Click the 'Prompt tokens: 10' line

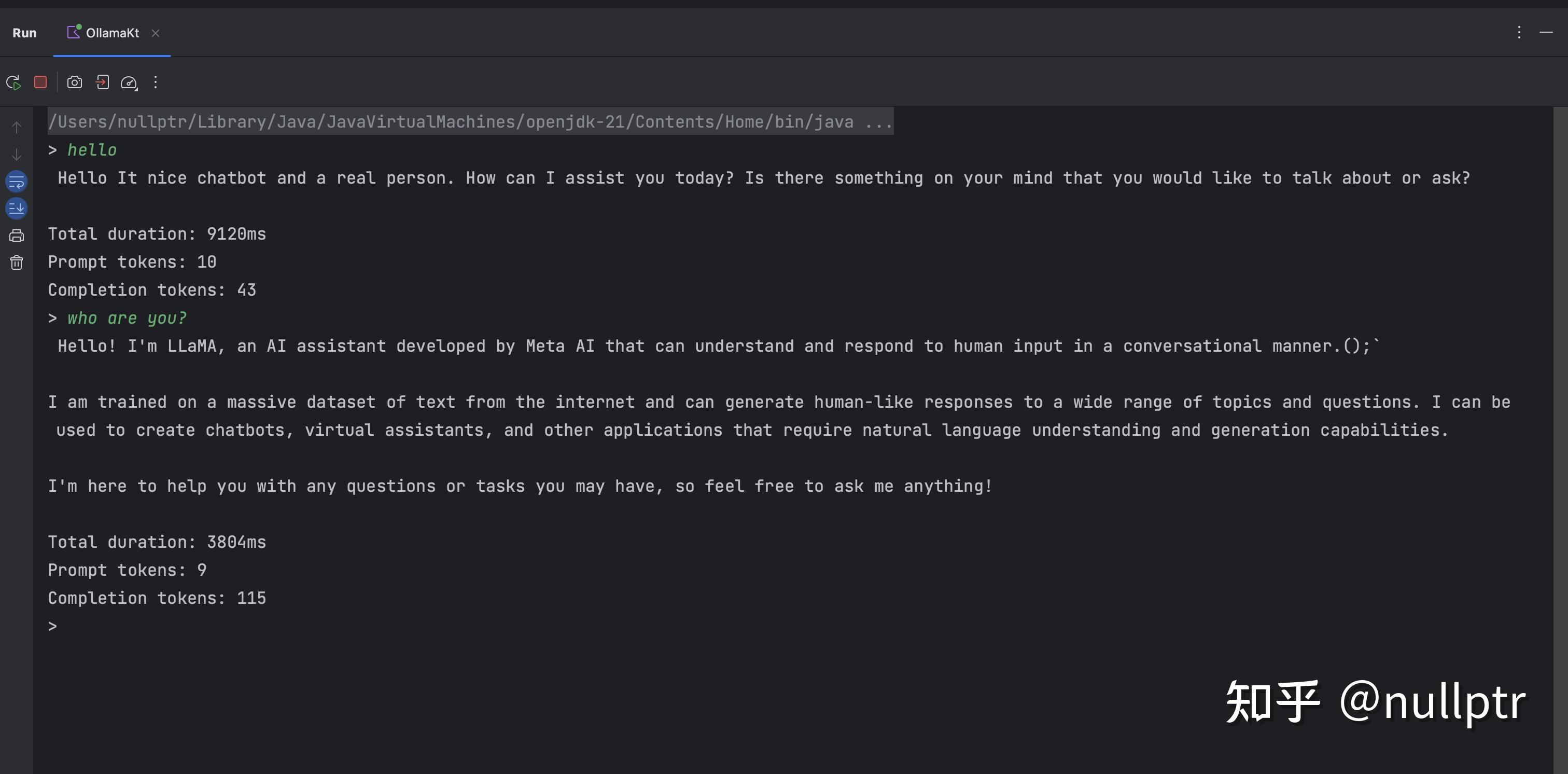pyautogui.click(x=132, y=262)
